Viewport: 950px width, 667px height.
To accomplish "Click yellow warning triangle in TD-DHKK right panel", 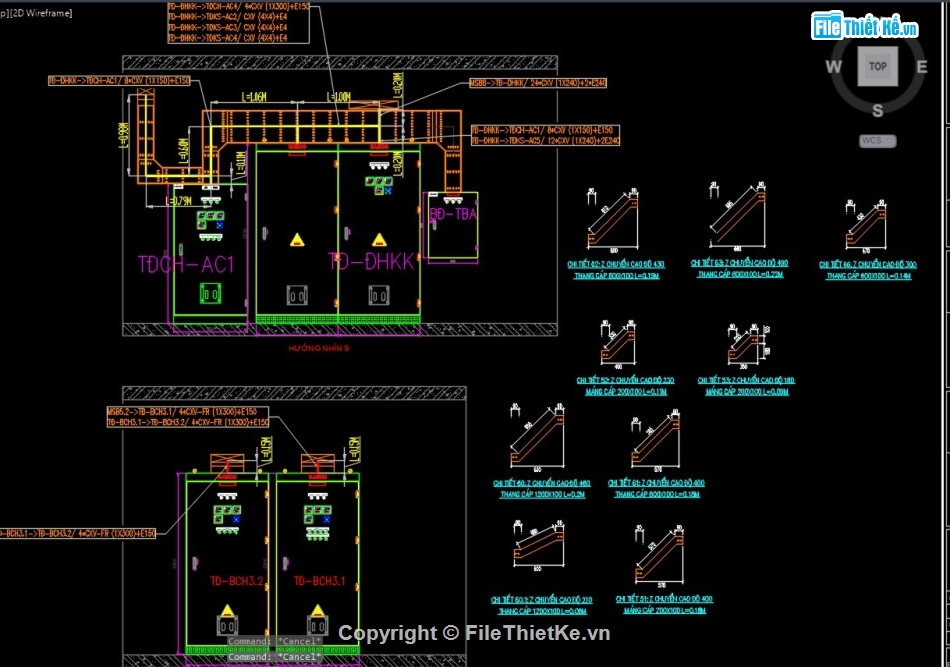I will point(379,240).
